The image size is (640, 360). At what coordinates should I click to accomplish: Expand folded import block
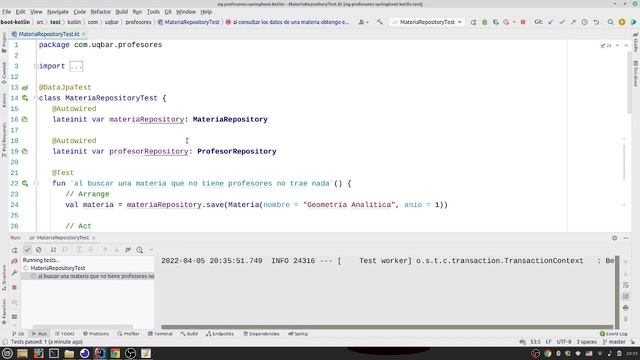(76, 66)
